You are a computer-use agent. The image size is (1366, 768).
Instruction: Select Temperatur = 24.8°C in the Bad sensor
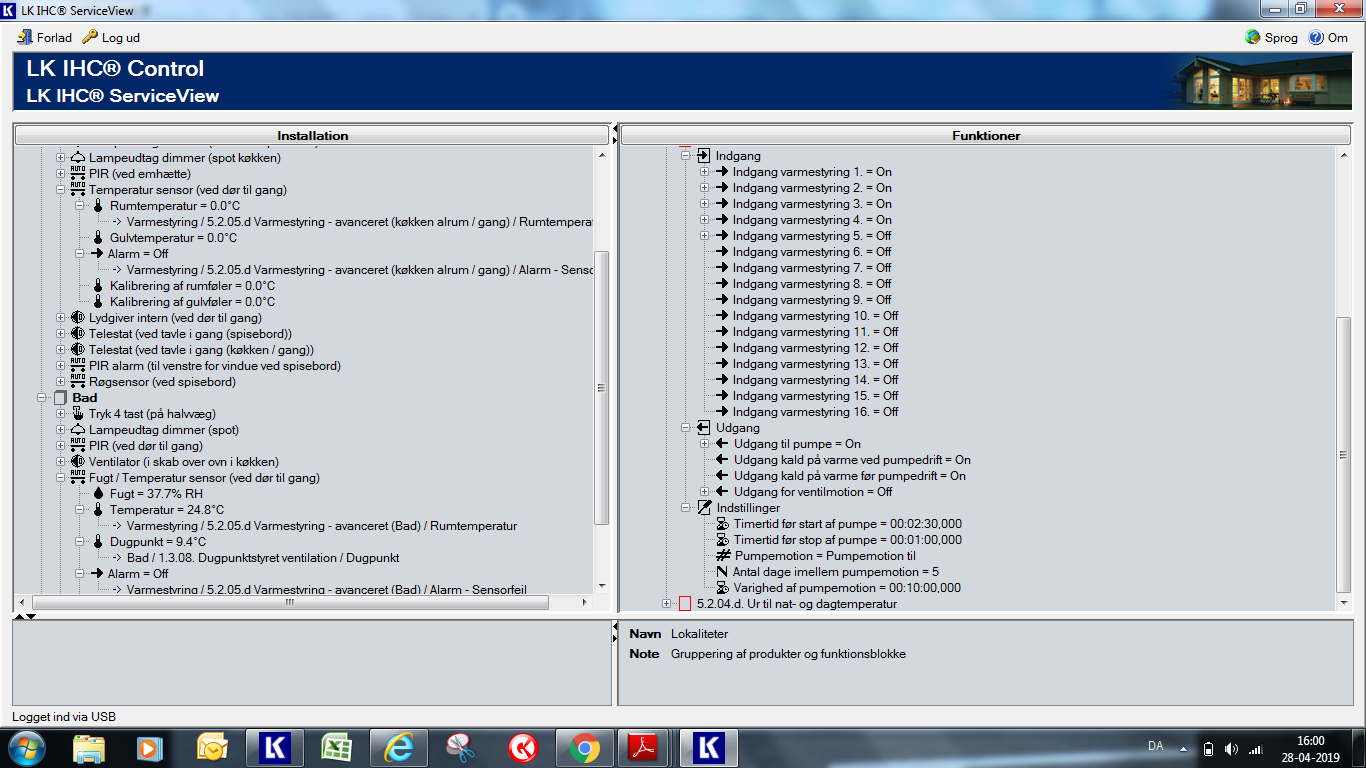pyautogui.click(x=167, y=510)
